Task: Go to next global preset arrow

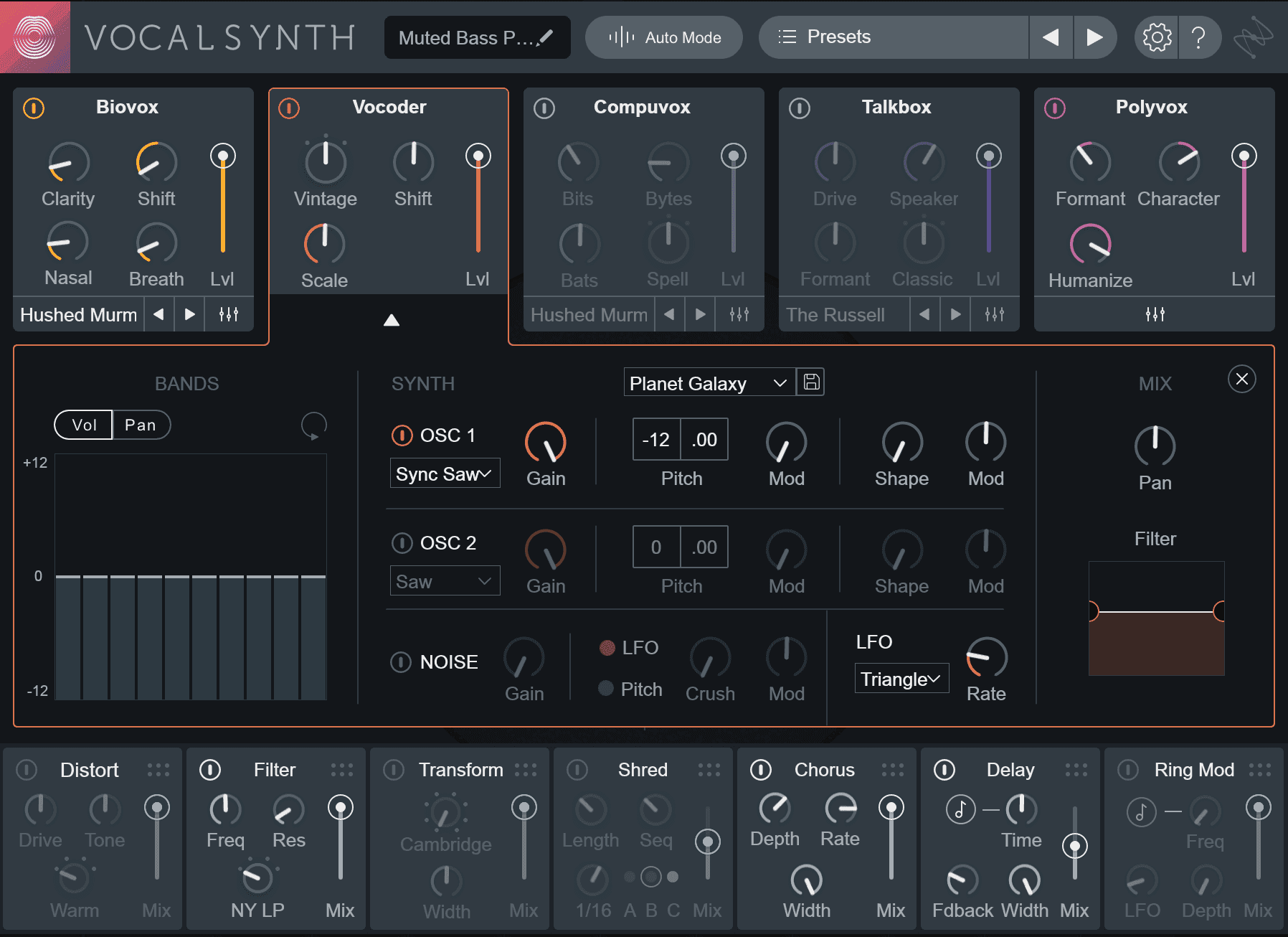Action: pos(1094,37)
